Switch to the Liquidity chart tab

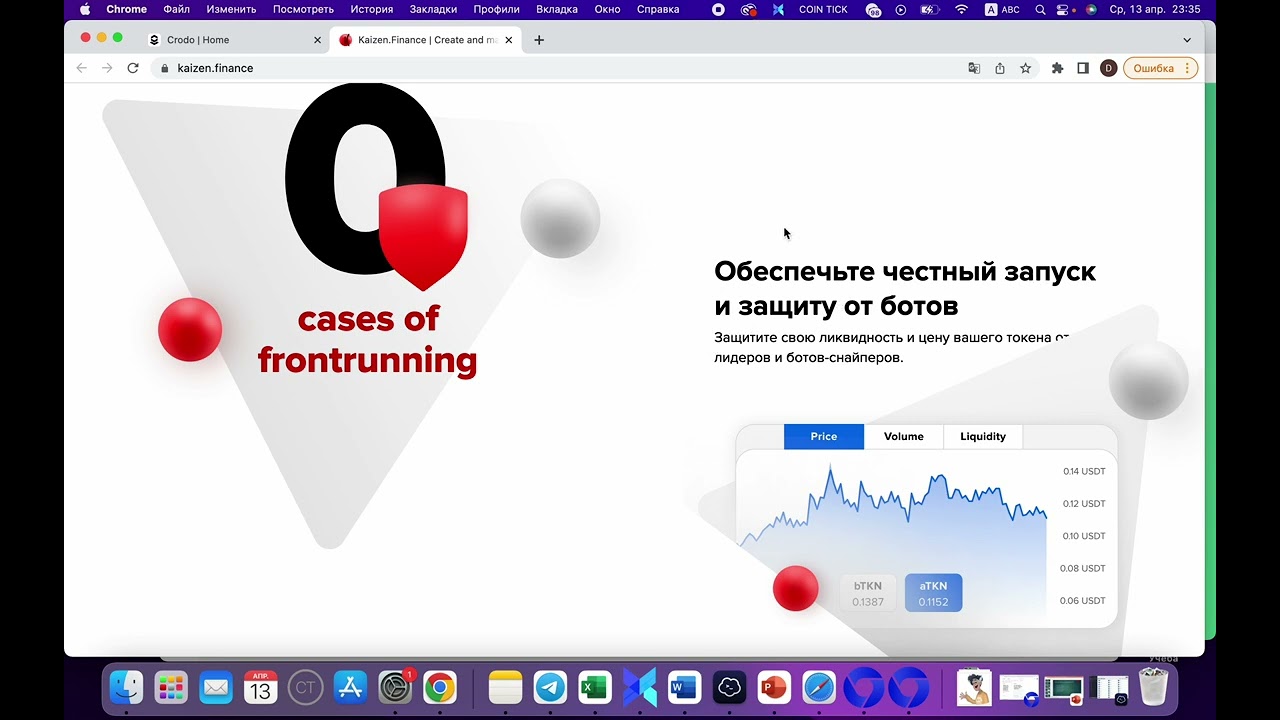983,436
